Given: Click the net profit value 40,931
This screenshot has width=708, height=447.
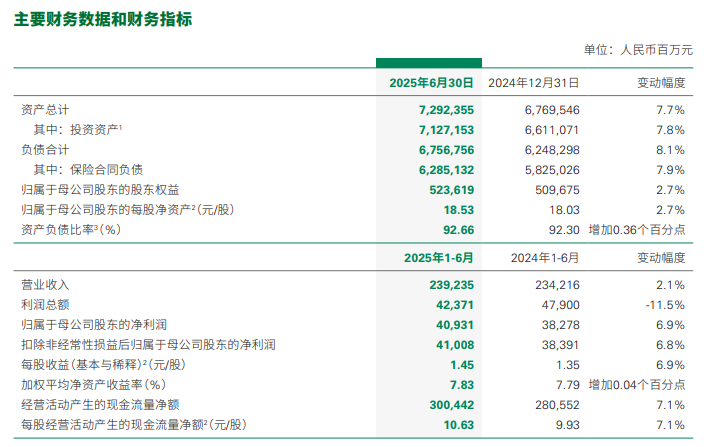Looking at the screenshot, I should pyautogui.click(x=450, y=324).
